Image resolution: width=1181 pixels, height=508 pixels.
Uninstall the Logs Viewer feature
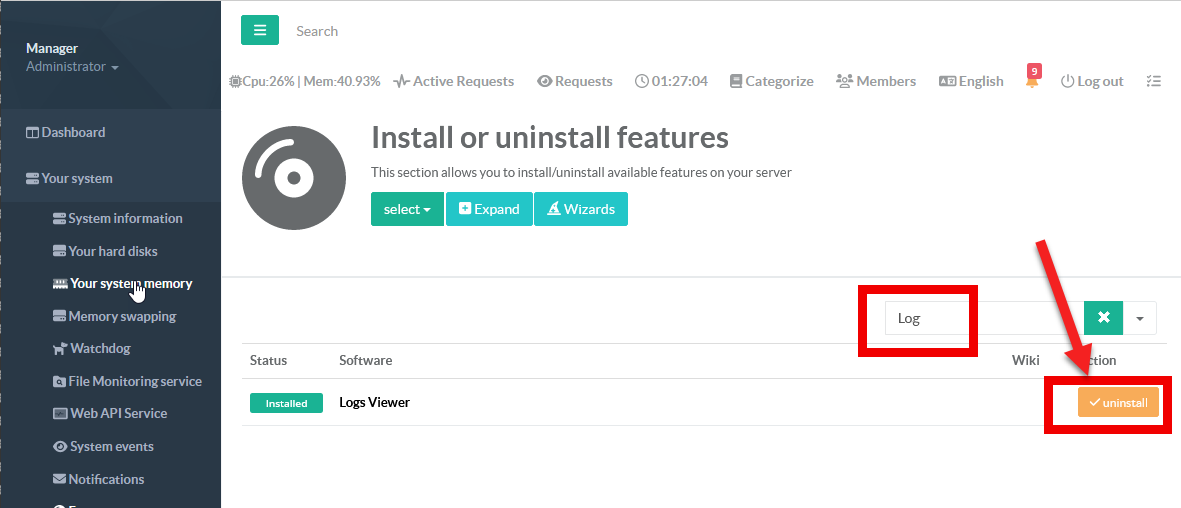[x=1118, y=402]
